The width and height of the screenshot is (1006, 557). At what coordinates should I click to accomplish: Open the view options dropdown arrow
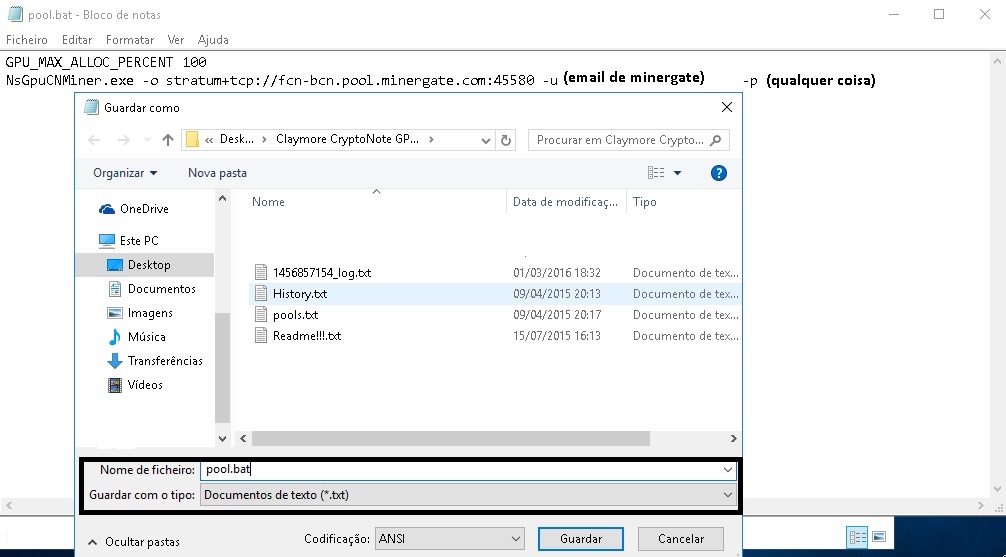[x=678, y=173]
